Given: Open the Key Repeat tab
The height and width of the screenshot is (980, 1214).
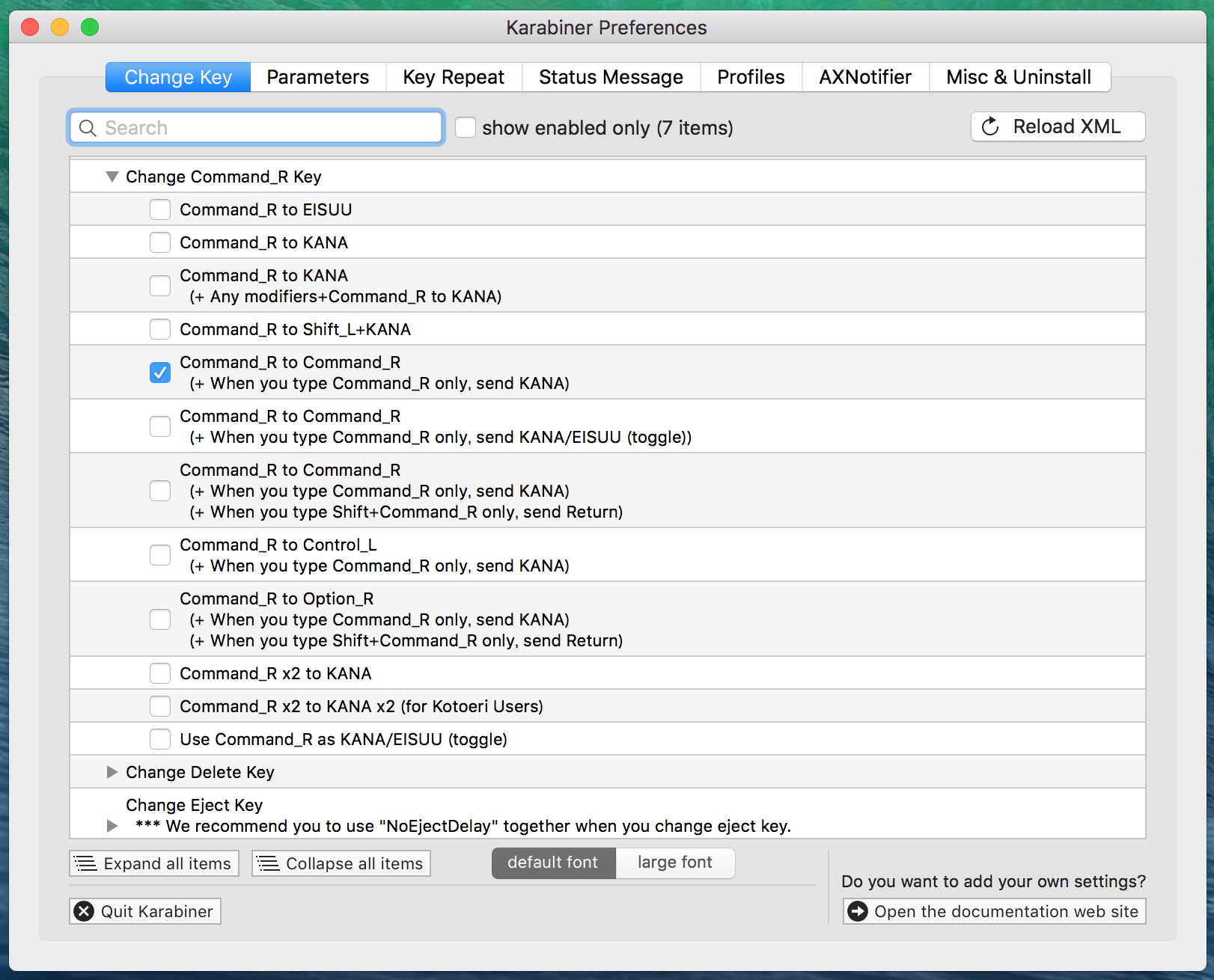Looking at the screenshot, I should 454,77.
